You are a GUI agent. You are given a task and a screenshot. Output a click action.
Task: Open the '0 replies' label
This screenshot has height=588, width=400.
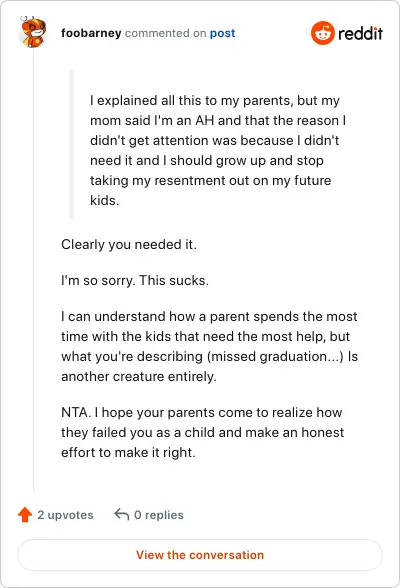click(159, 515)
